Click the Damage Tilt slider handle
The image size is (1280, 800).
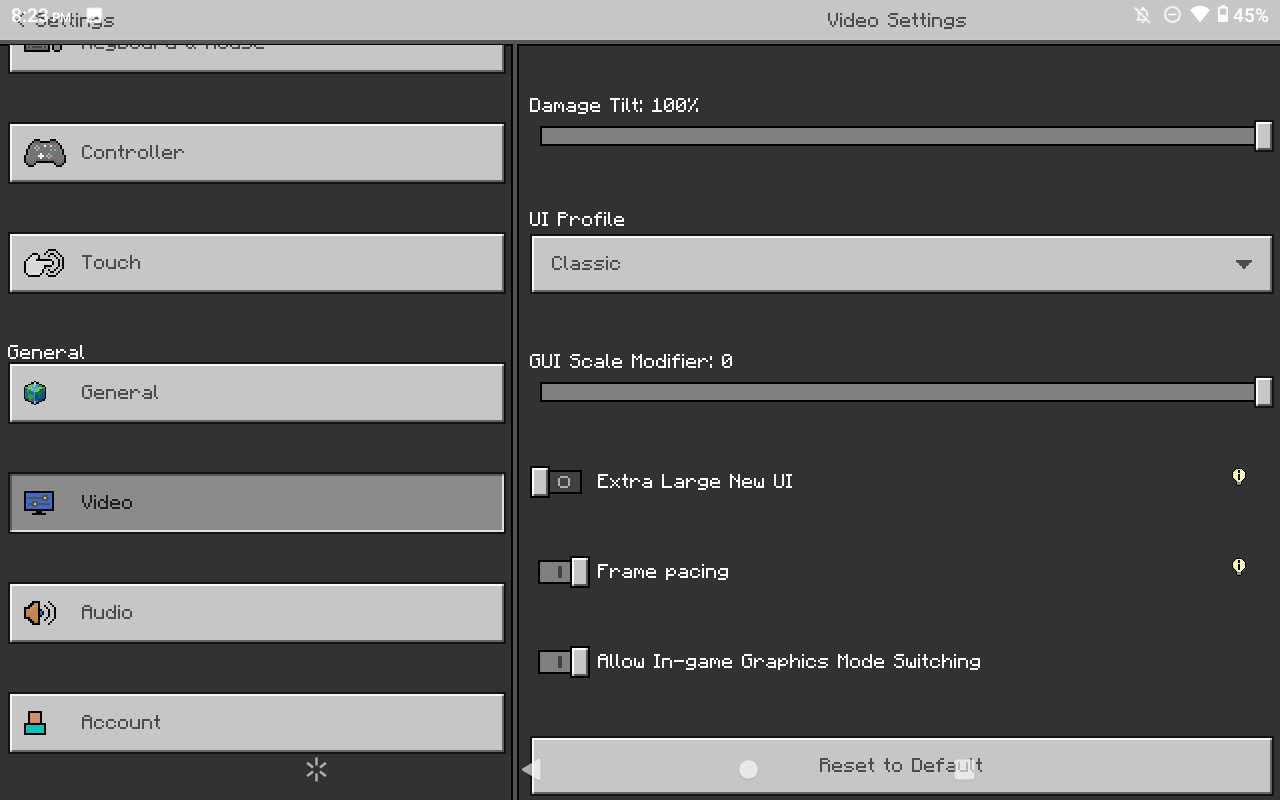(x=1264, y=136)
